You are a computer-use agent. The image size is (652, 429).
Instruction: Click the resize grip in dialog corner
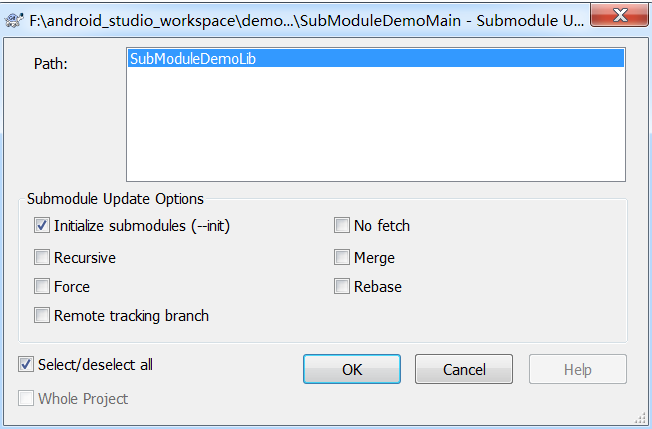click(x=642, y=419)
